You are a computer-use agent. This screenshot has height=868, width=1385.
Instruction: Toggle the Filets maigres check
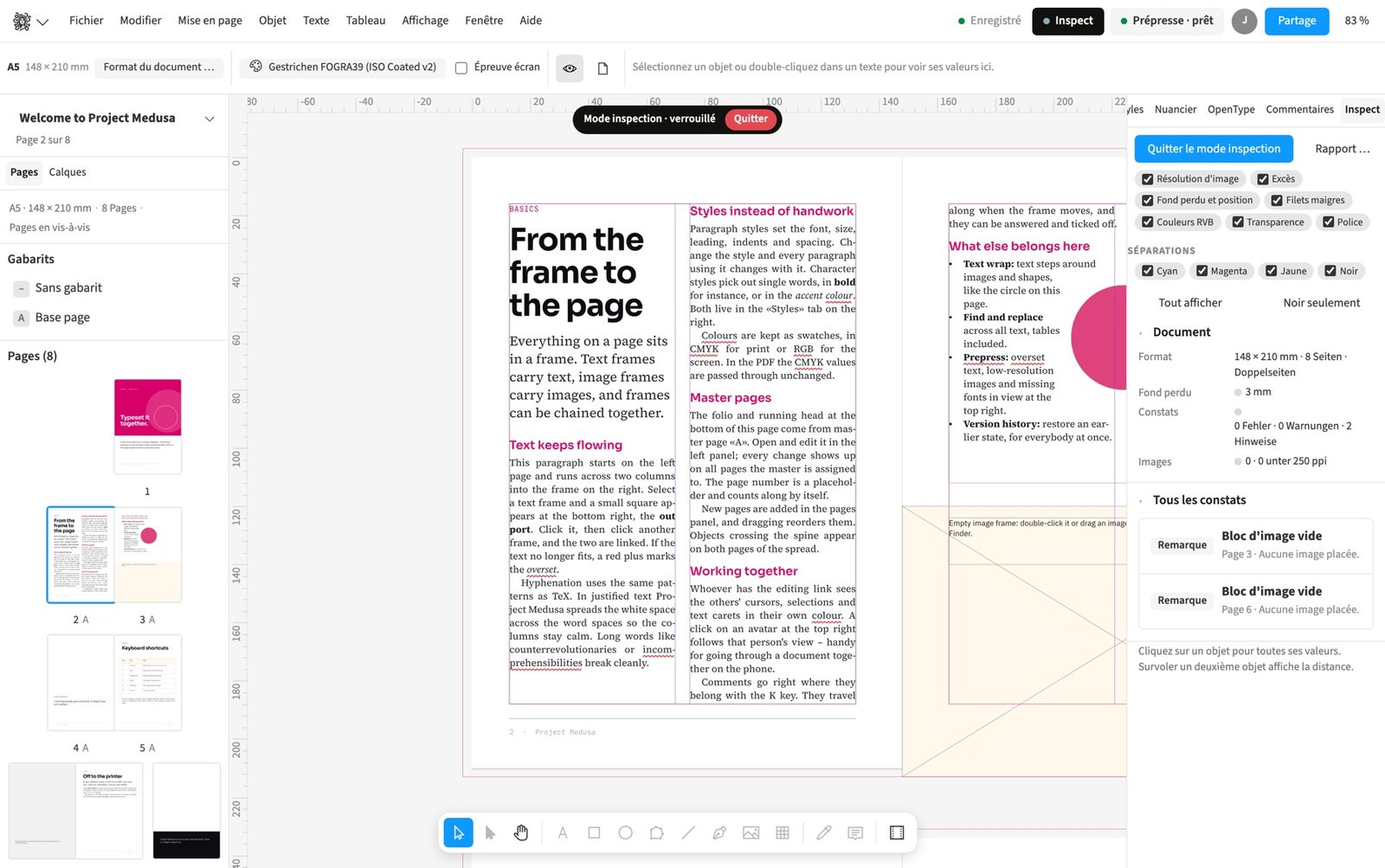tap(1308, 200)
